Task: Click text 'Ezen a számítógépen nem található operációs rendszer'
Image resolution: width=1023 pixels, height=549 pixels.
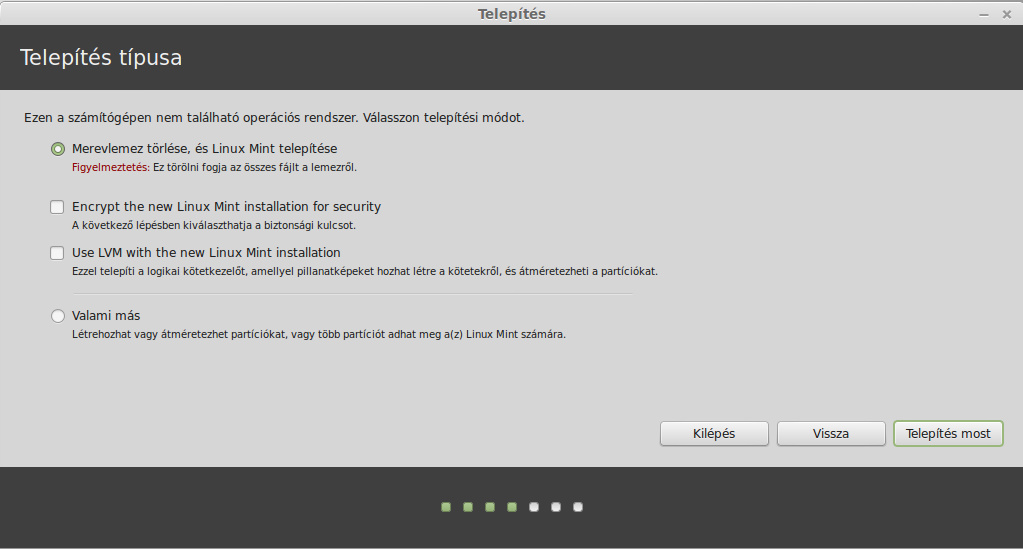Action: (191, 118)
